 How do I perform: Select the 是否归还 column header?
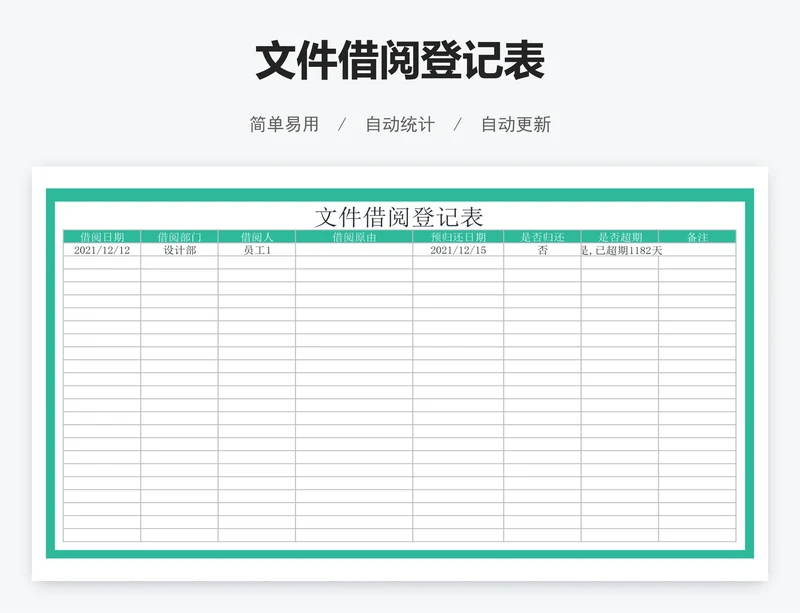tap(542, 237)
